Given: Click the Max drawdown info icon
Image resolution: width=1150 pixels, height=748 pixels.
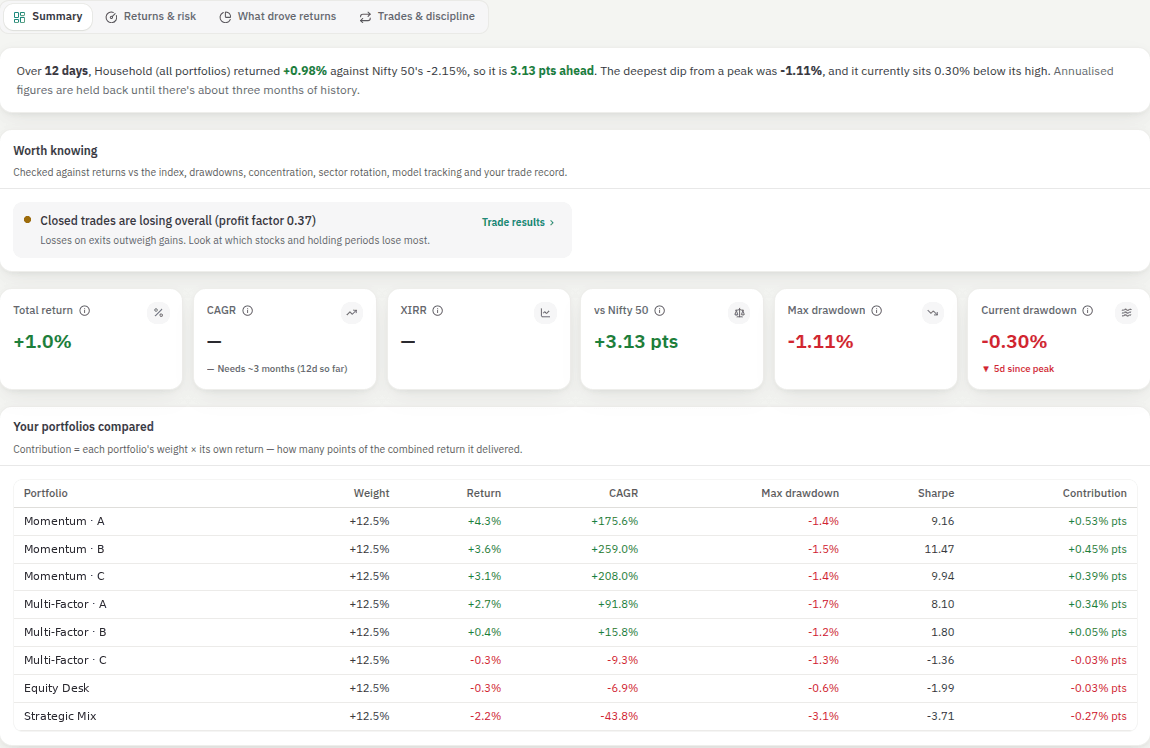Looking at the screenshot, I should [876, 310].
